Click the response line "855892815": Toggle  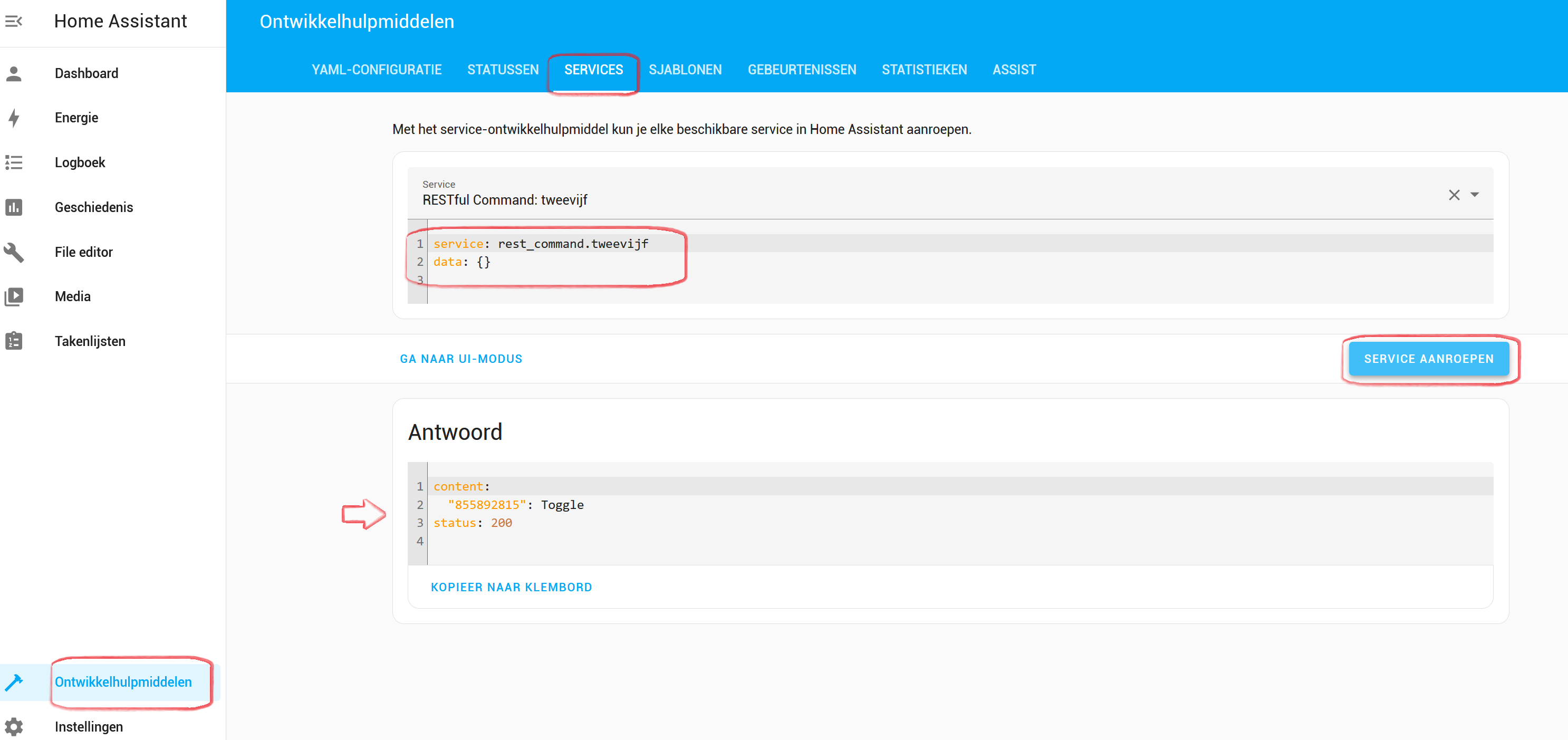516,504
